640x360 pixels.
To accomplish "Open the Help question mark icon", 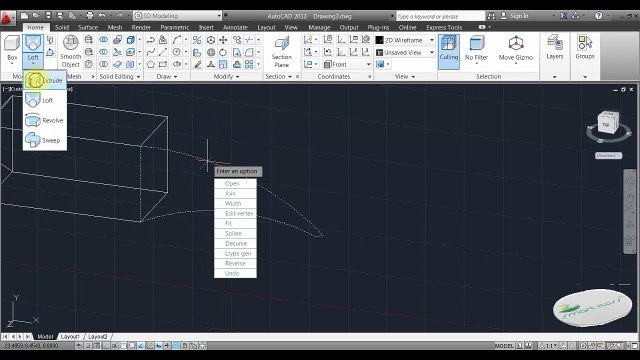I will tap(598, 16).
